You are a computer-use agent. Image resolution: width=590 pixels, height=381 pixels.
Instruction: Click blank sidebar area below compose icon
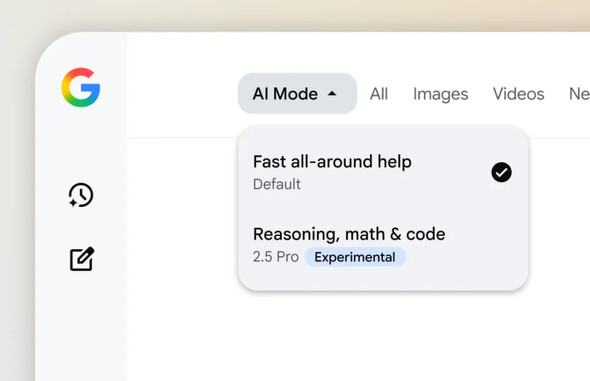pyautogui.click(x=81, y=327)
